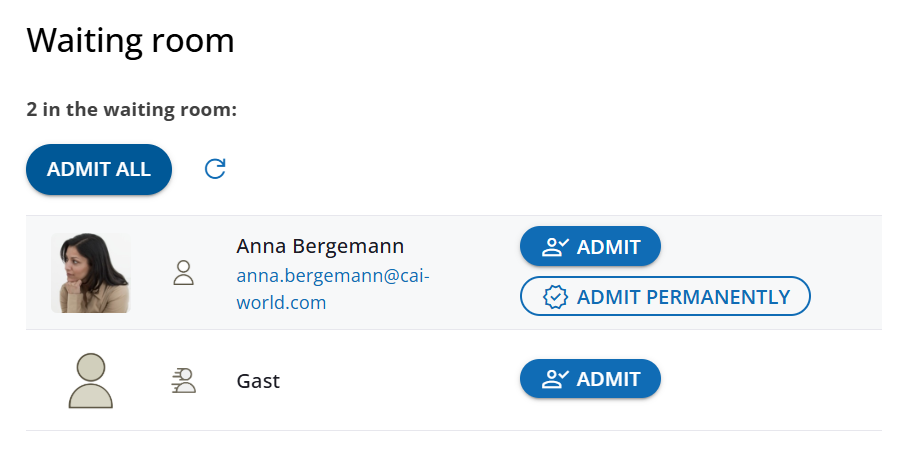Refresh the waiting room list

click(215, 169)
